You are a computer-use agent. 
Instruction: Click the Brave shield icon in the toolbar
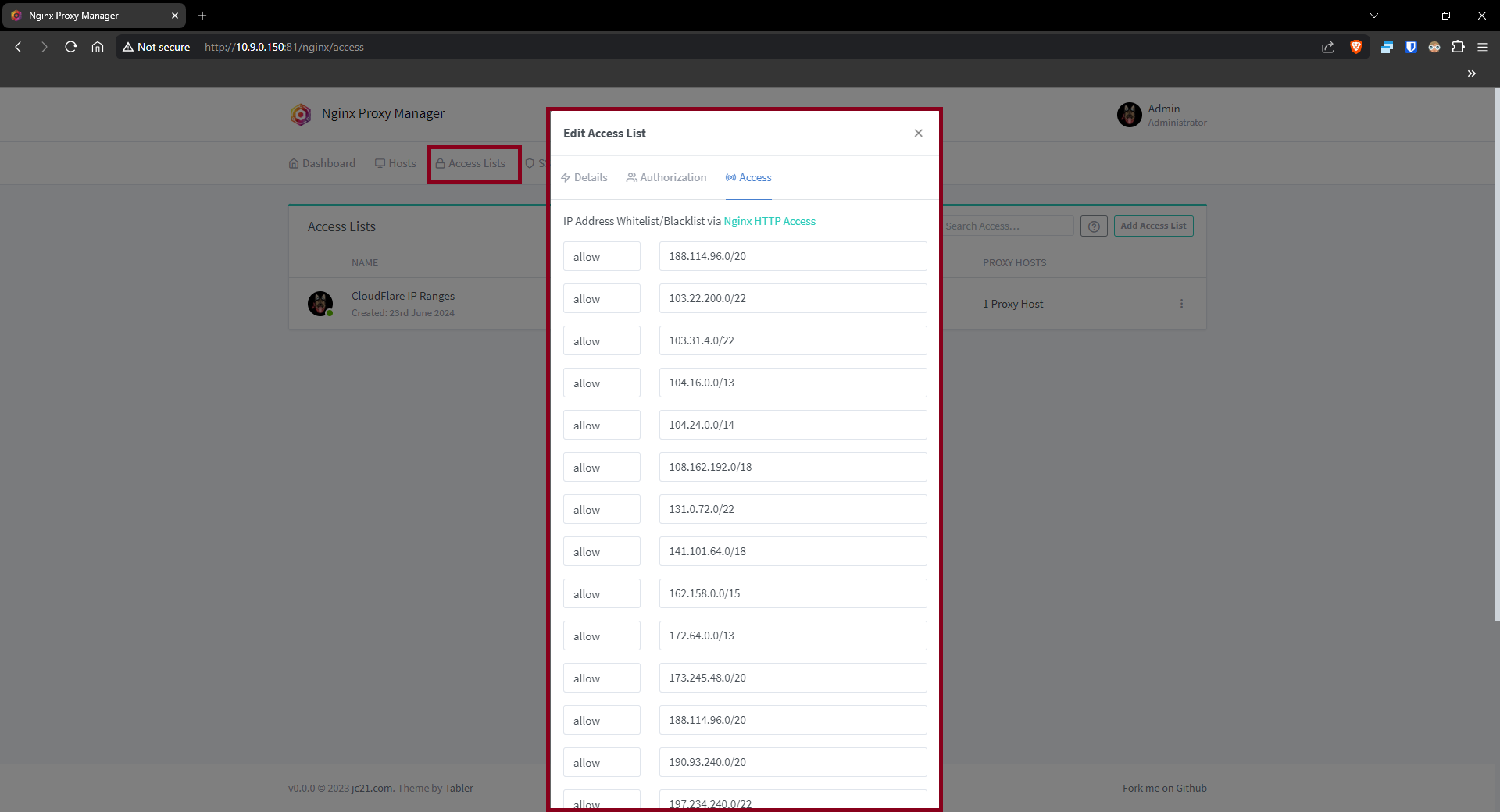point(1356,47)
